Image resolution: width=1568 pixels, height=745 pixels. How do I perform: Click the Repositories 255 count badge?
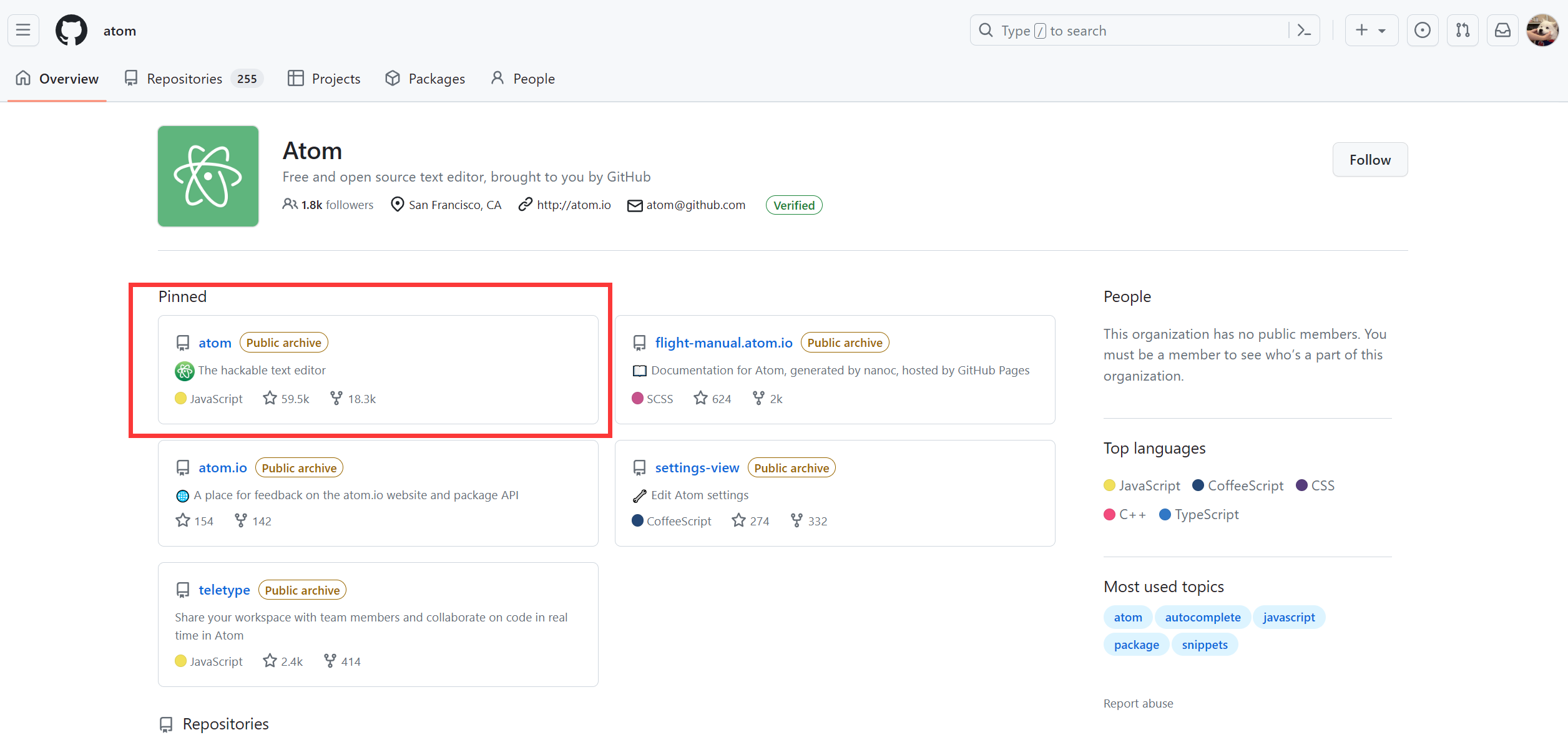tap(247, 79)
